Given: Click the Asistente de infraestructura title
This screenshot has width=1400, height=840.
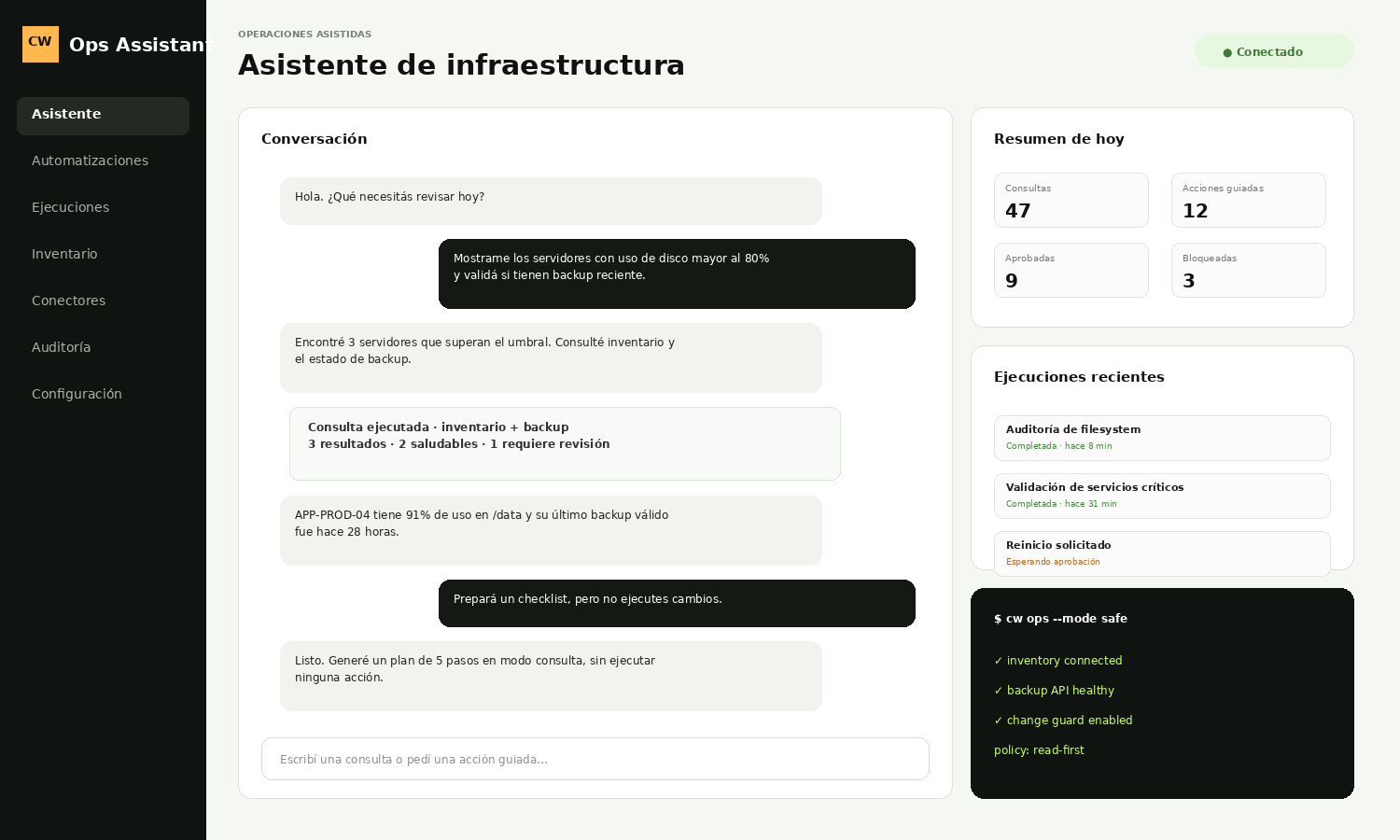Looking at the screenshot, I should pos(461,64).
